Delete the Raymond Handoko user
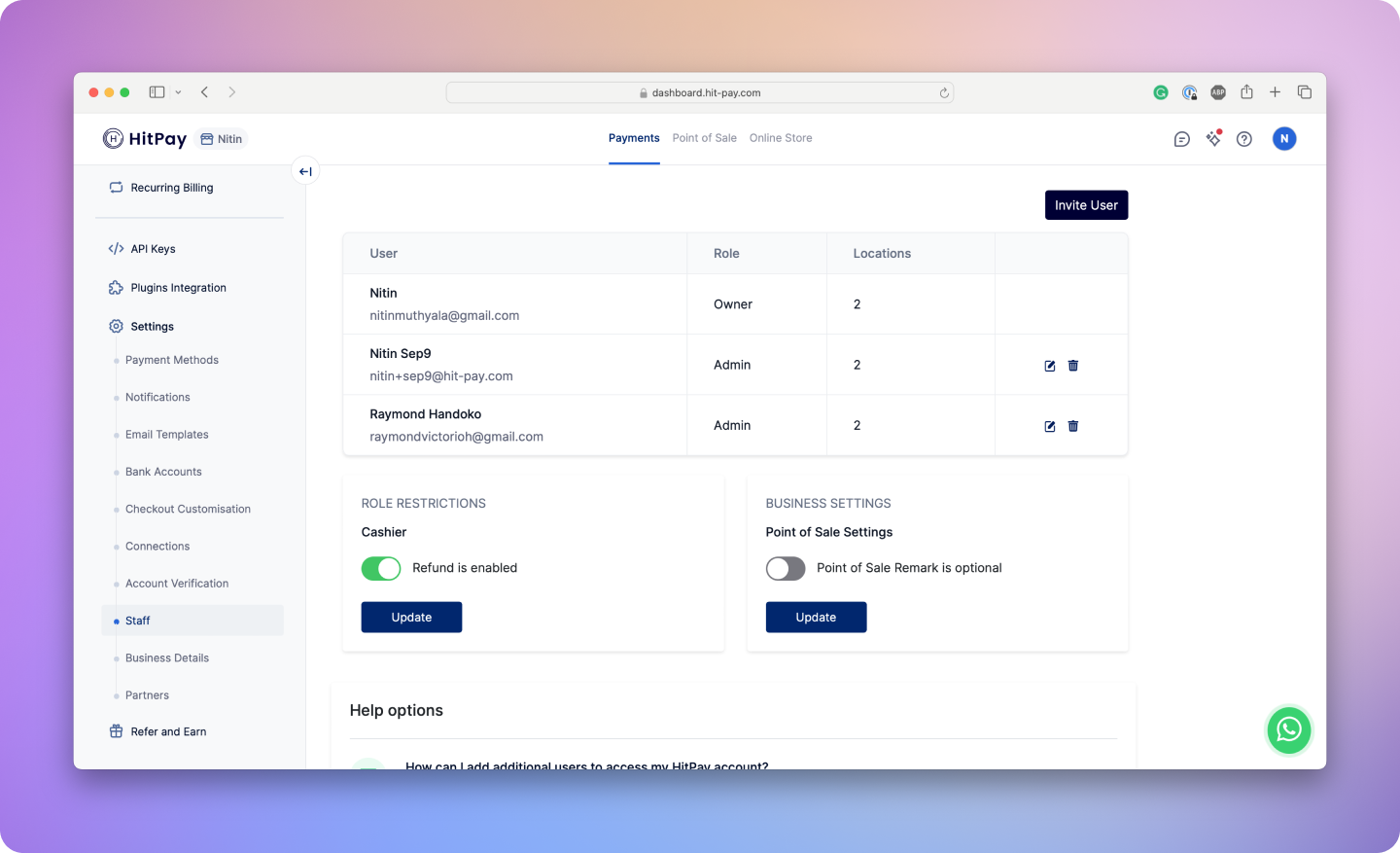 pos(1073,426)
